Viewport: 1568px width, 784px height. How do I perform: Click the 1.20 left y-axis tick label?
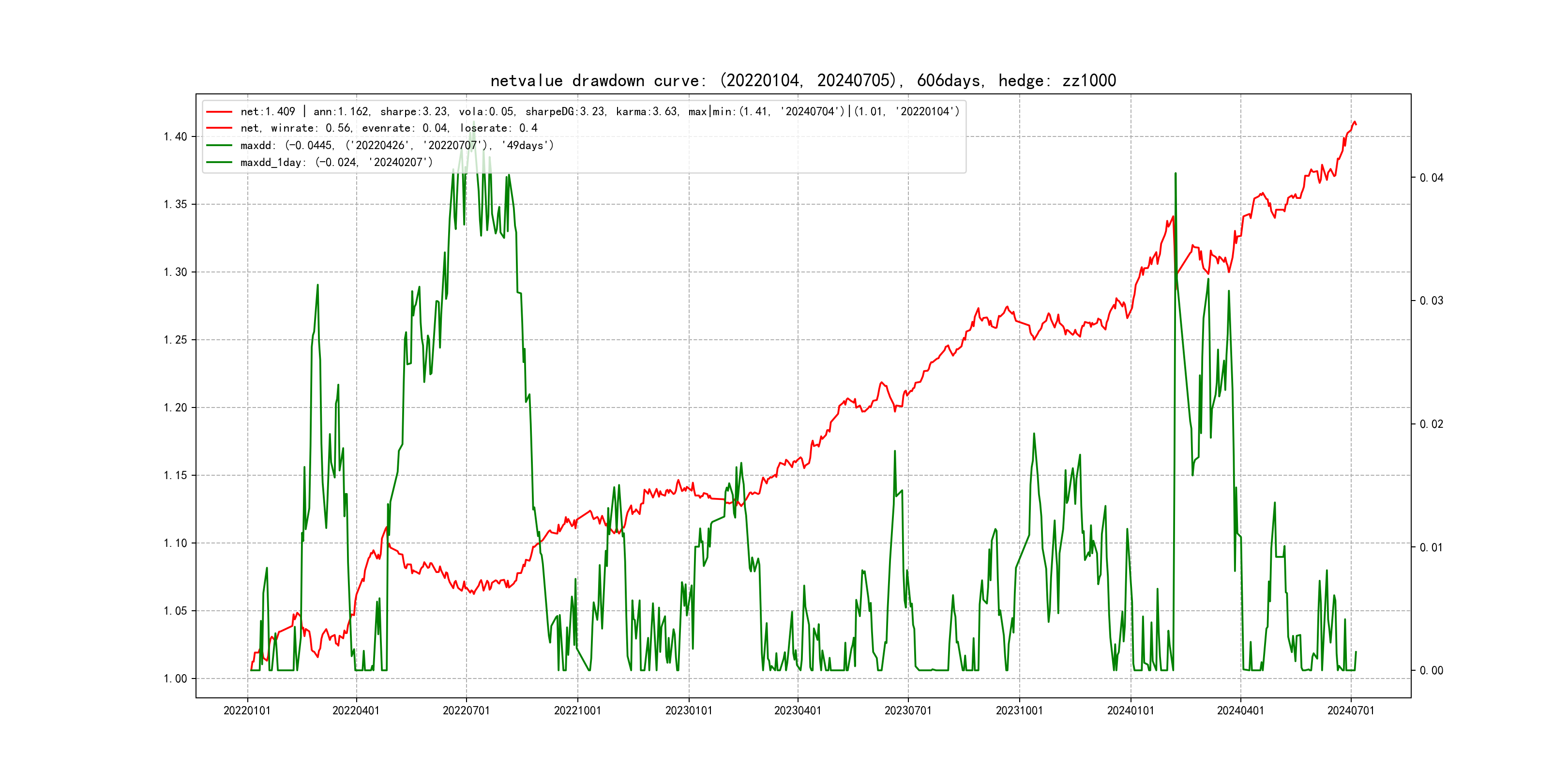click(175, 407)
